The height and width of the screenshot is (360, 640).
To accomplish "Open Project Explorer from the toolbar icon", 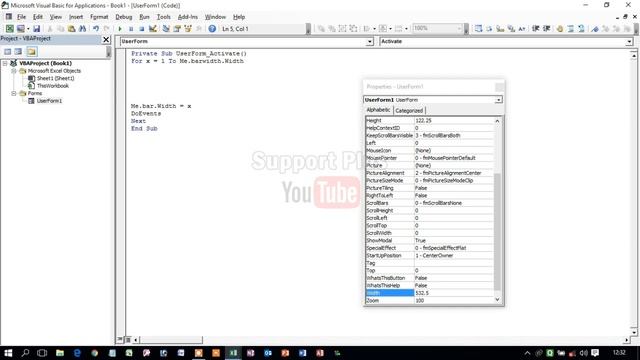I will 166,29.
